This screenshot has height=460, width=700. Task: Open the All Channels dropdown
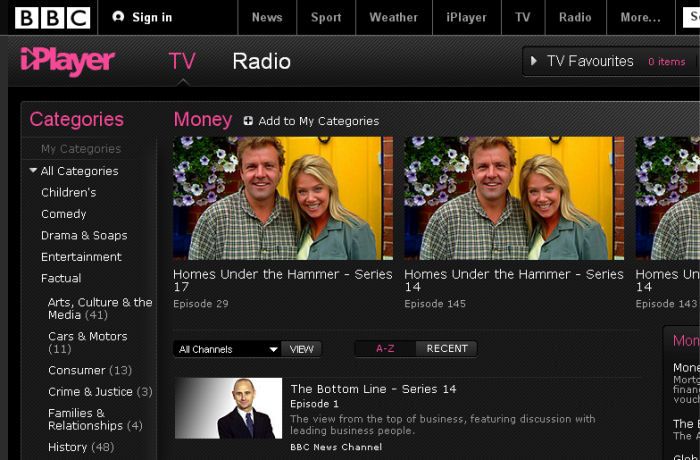click(227, 349)
